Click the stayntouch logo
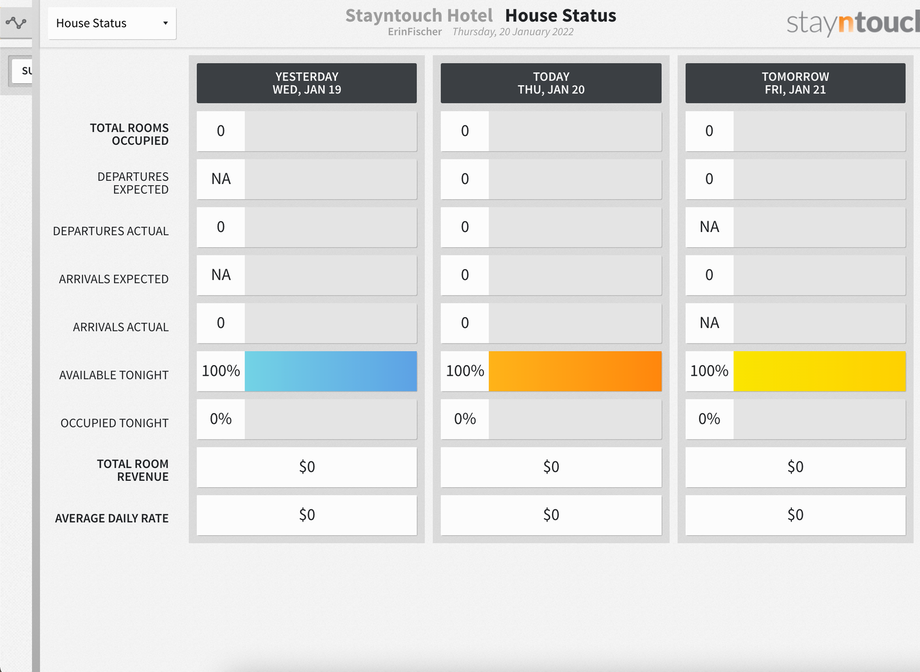 [853, 23]
